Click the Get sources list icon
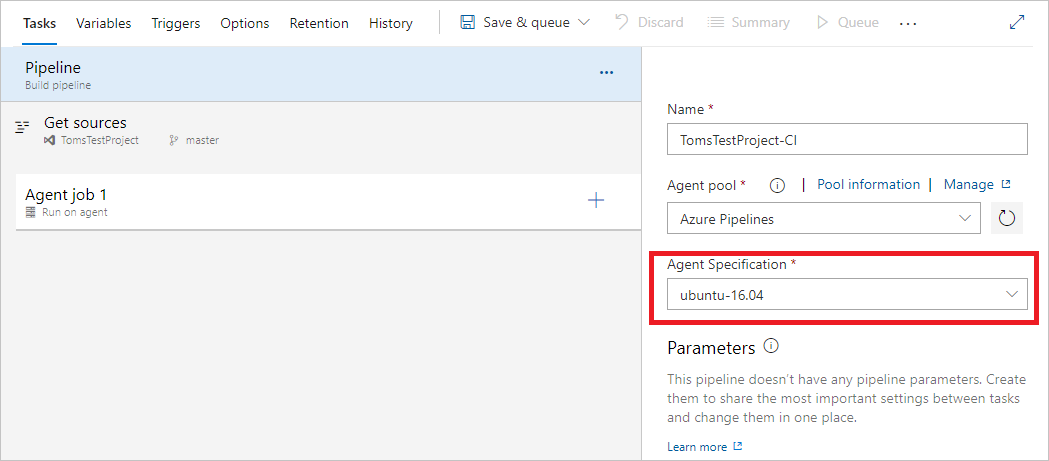1049x461 pixels. pos(23,128)
